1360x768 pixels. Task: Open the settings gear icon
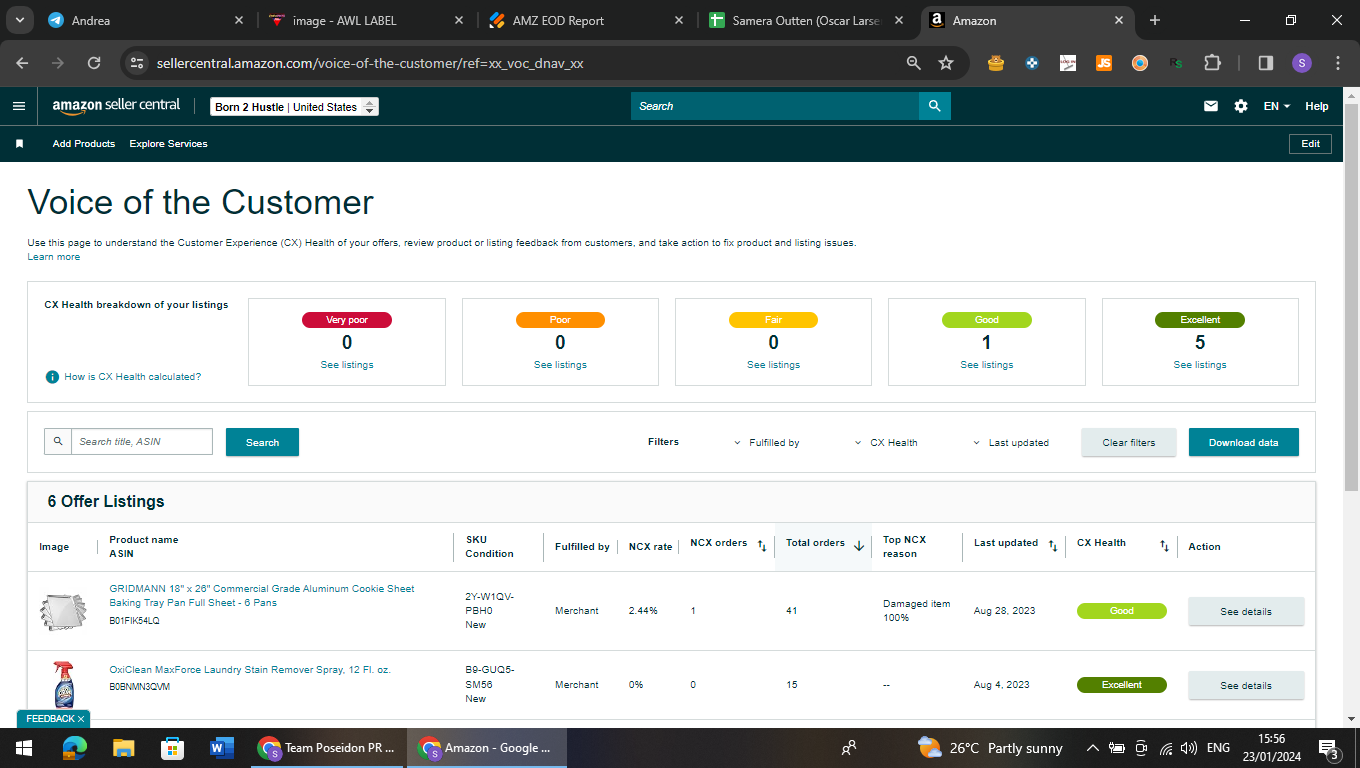(1241, 106)
